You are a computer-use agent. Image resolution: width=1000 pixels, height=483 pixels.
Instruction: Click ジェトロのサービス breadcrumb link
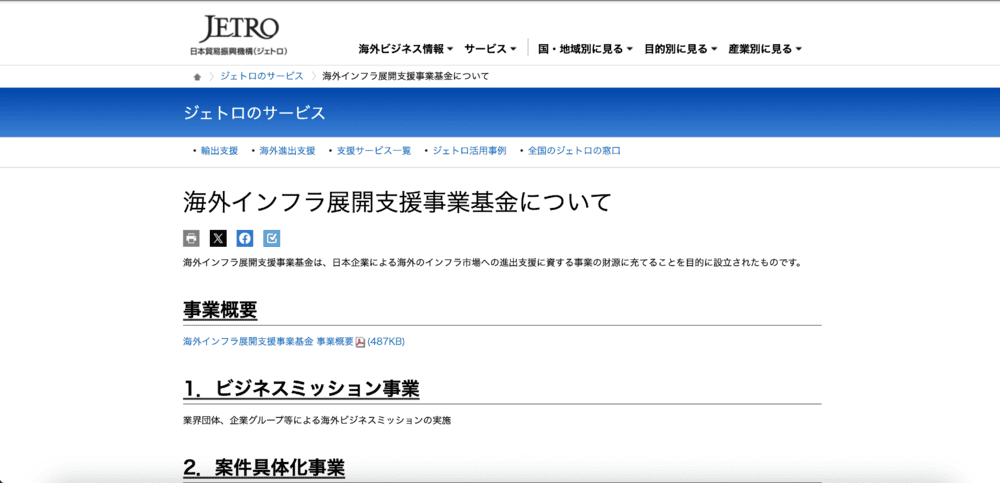coord(261,77)
